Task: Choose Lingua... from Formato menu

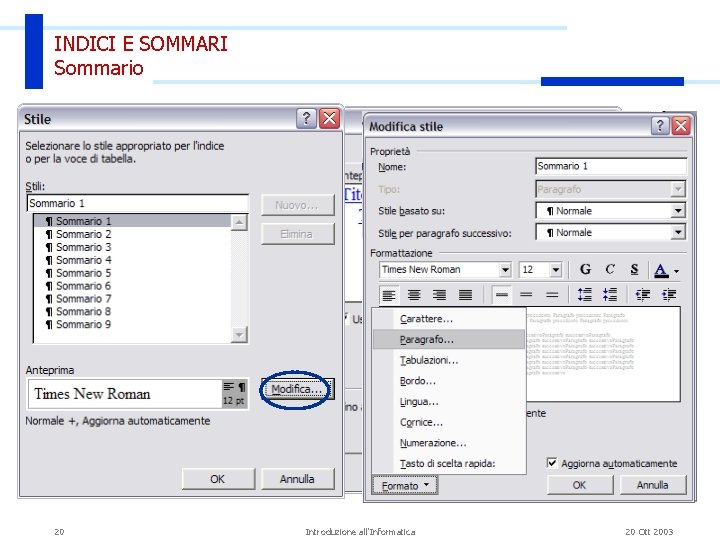Action: [449, 401]
